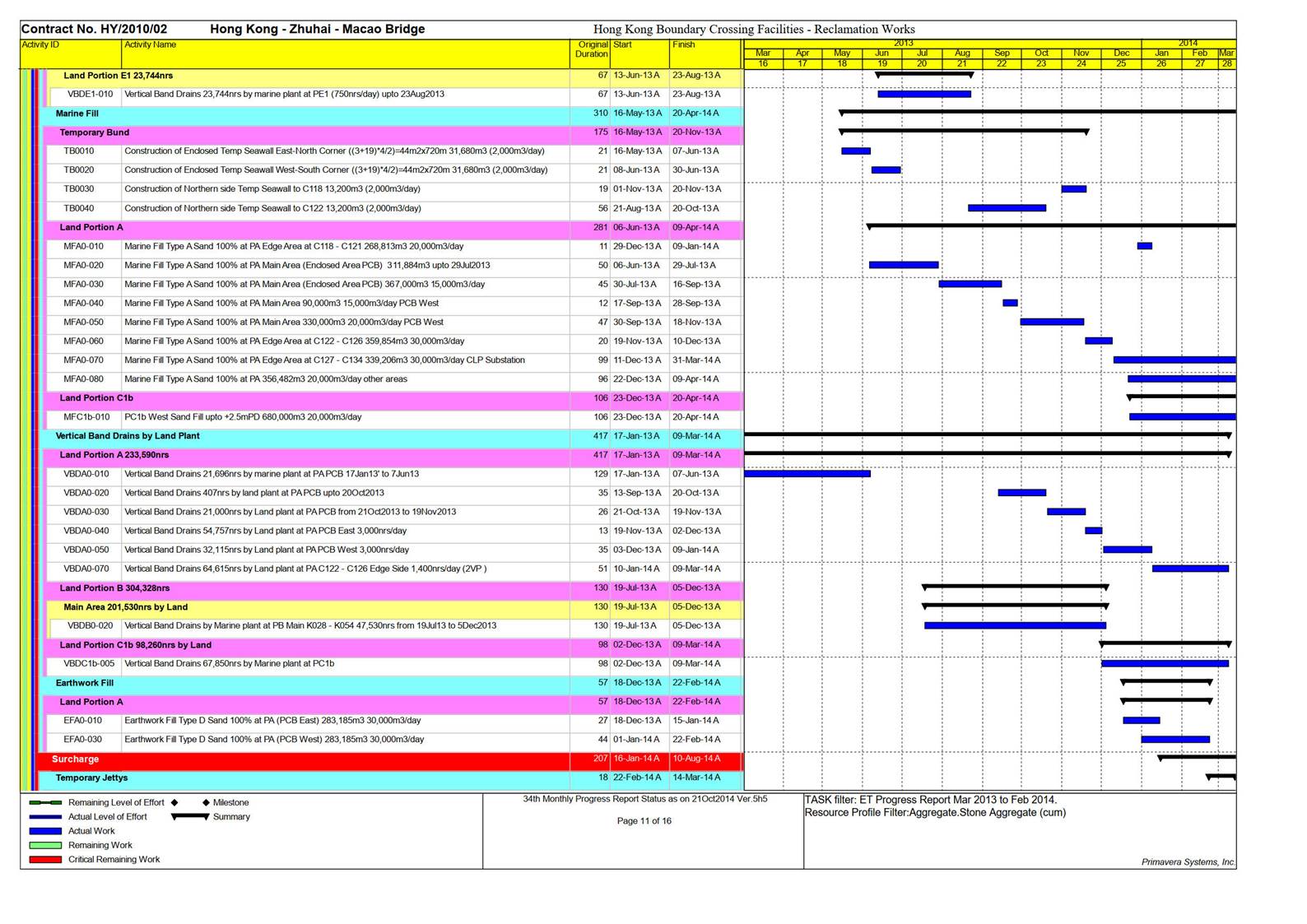Click the 34th Monthly Progress Report status text
The image size is (1307, 924).
click(645, 799)
